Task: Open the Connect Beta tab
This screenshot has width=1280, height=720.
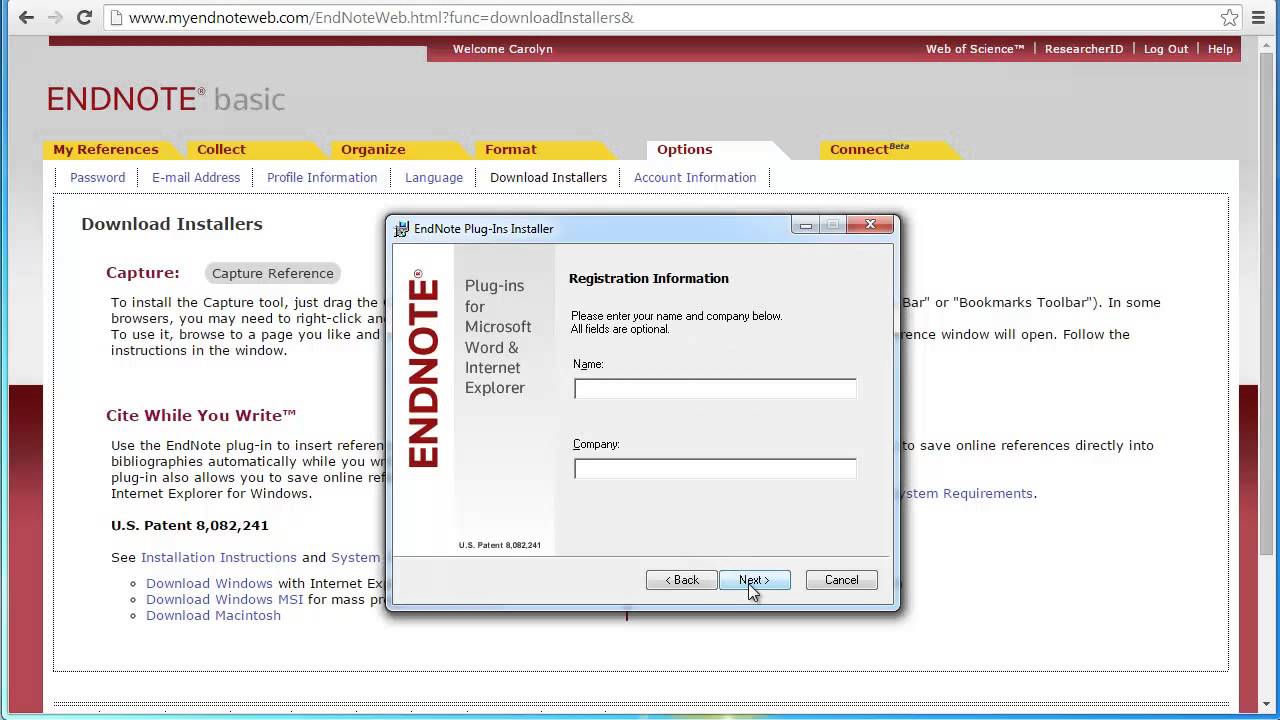Action: coord(869,149)
